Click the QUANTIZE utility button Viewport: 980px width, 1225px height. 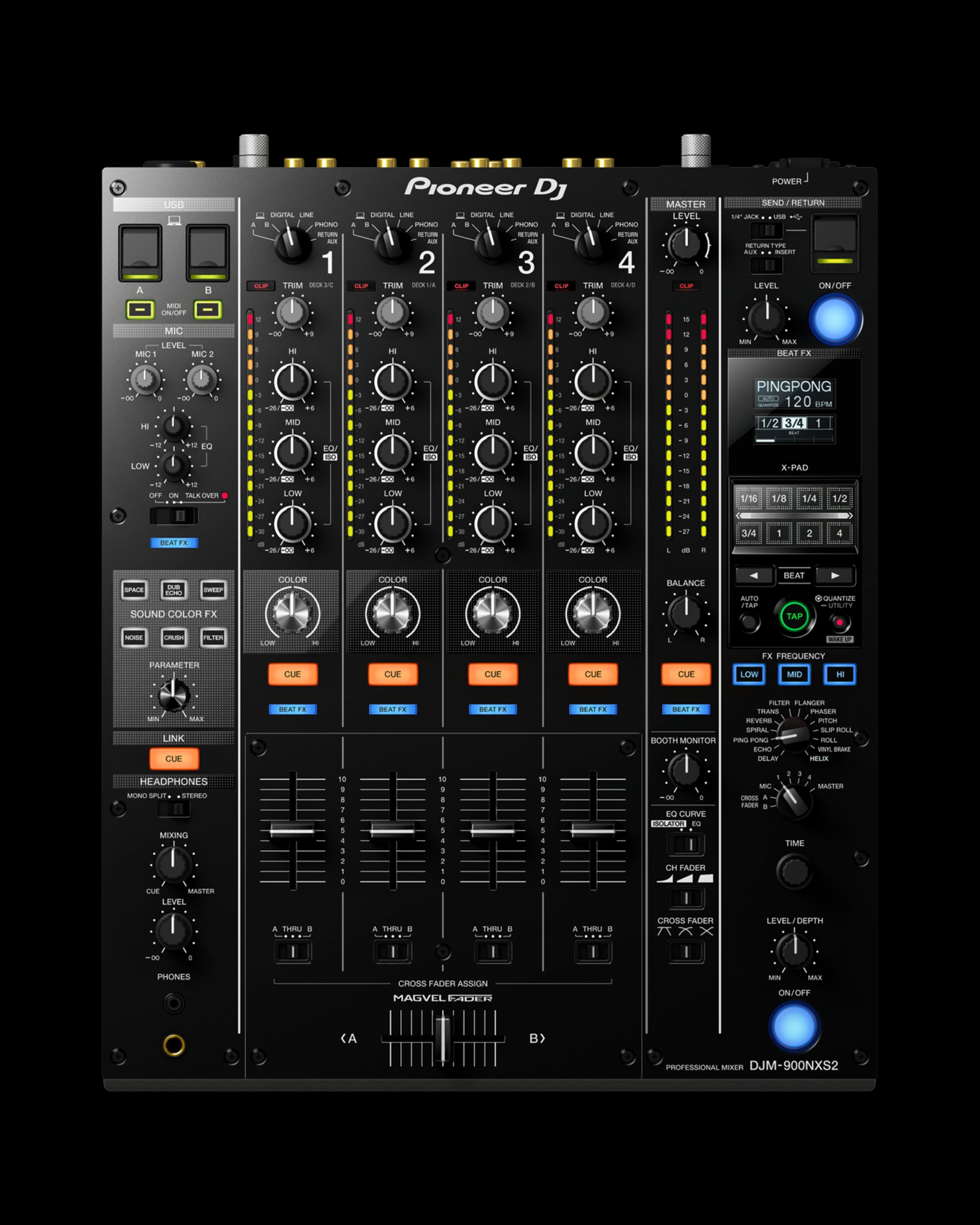(839, 623)
